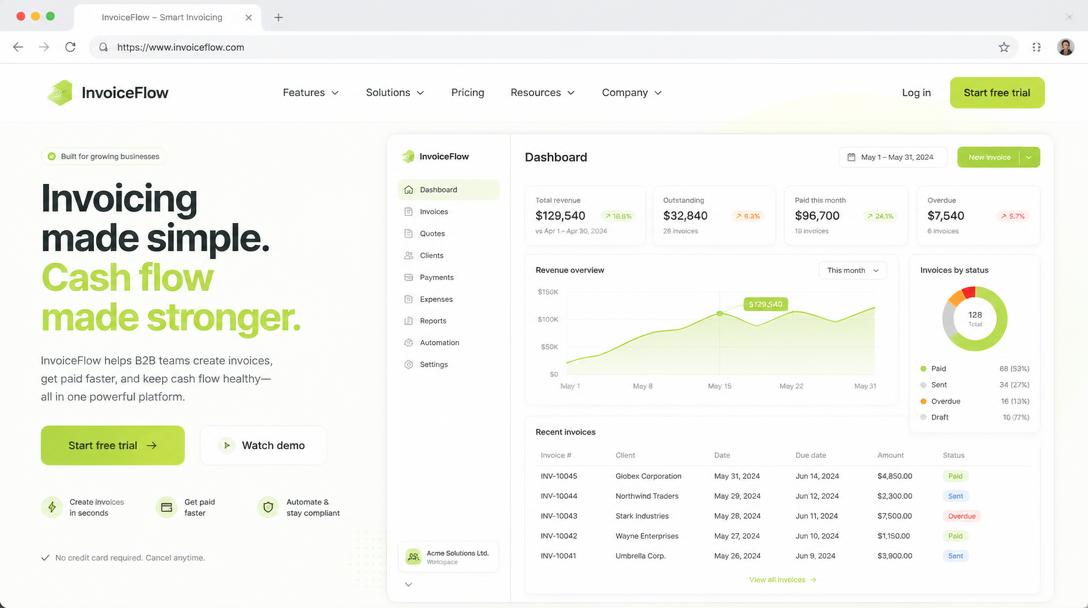Click the Clients people icon in sidebar
The image size is (1088, 608).
[x=408, y=255]
